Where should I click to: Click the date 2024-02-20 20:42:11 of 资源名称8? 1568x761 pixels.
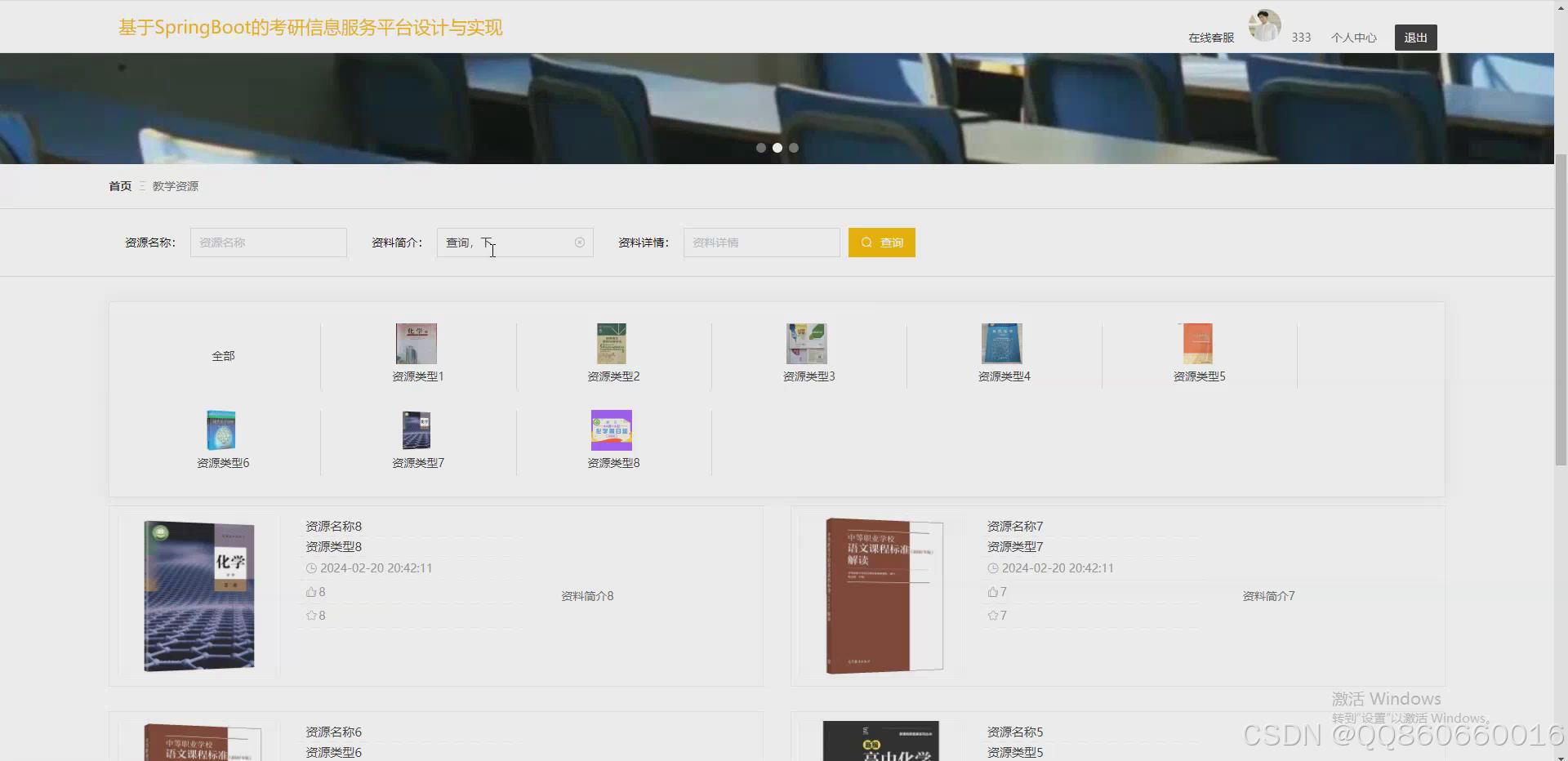376,568
